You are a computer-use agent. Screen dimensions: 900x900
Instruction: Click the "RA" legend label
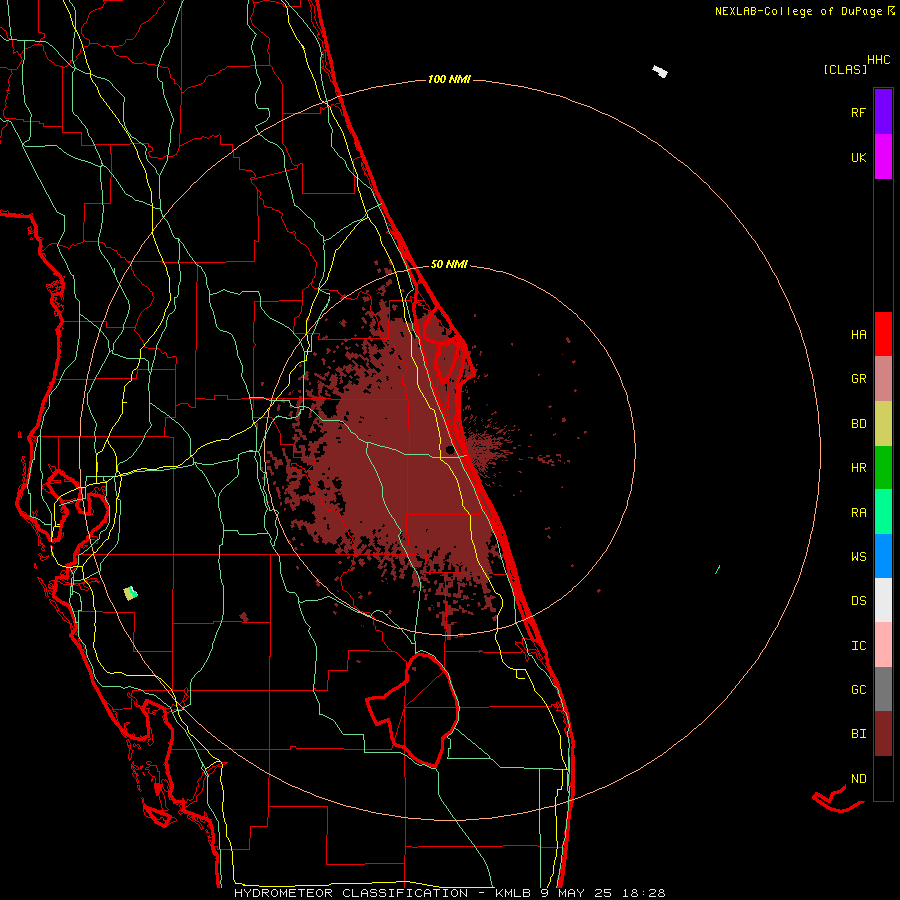pos(858,513)
